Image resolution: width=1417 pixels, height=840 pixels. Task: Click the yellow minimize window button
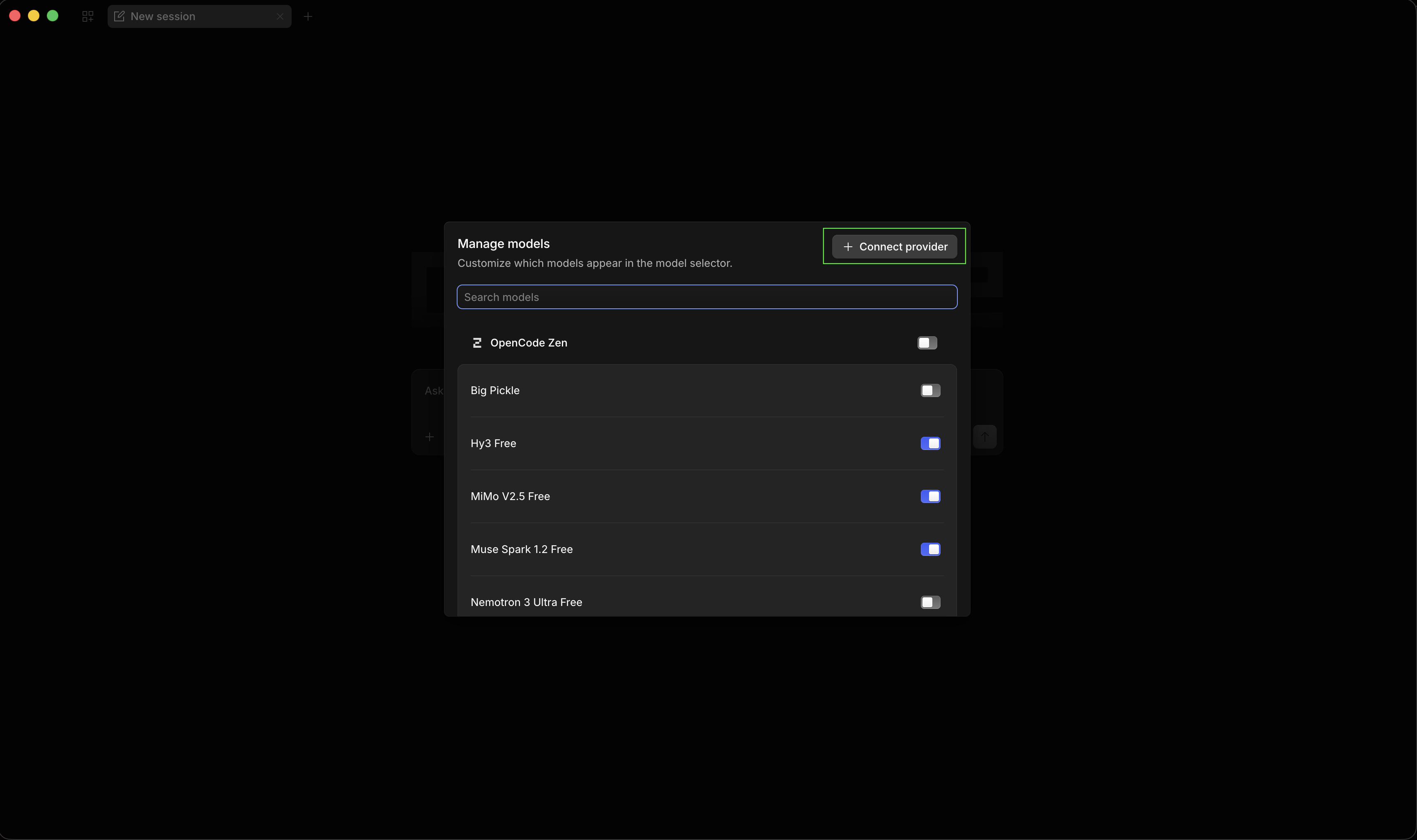tap(34, 16)
